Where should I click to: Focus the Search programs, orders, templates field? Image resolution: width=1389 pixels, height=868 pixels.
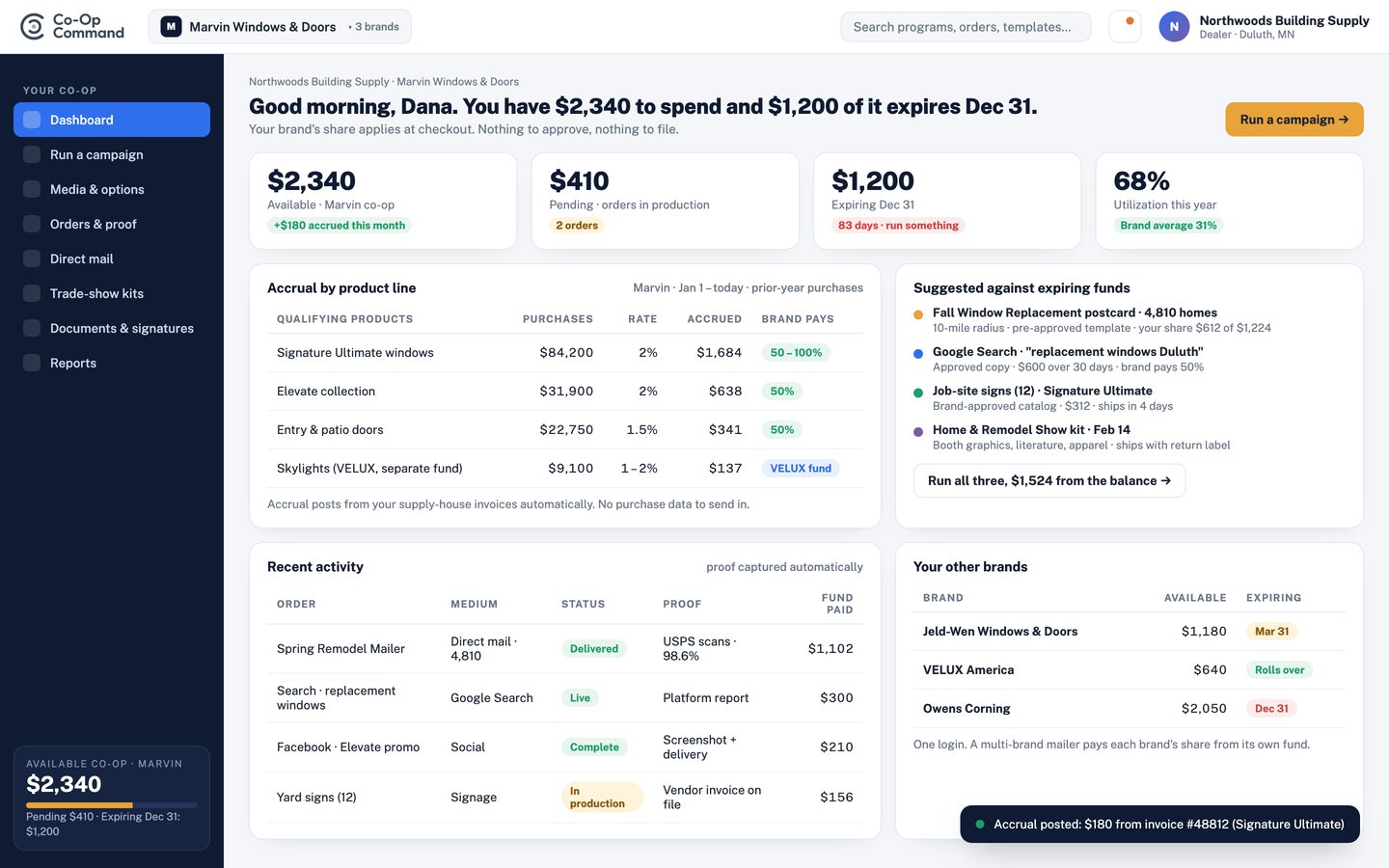966,27
